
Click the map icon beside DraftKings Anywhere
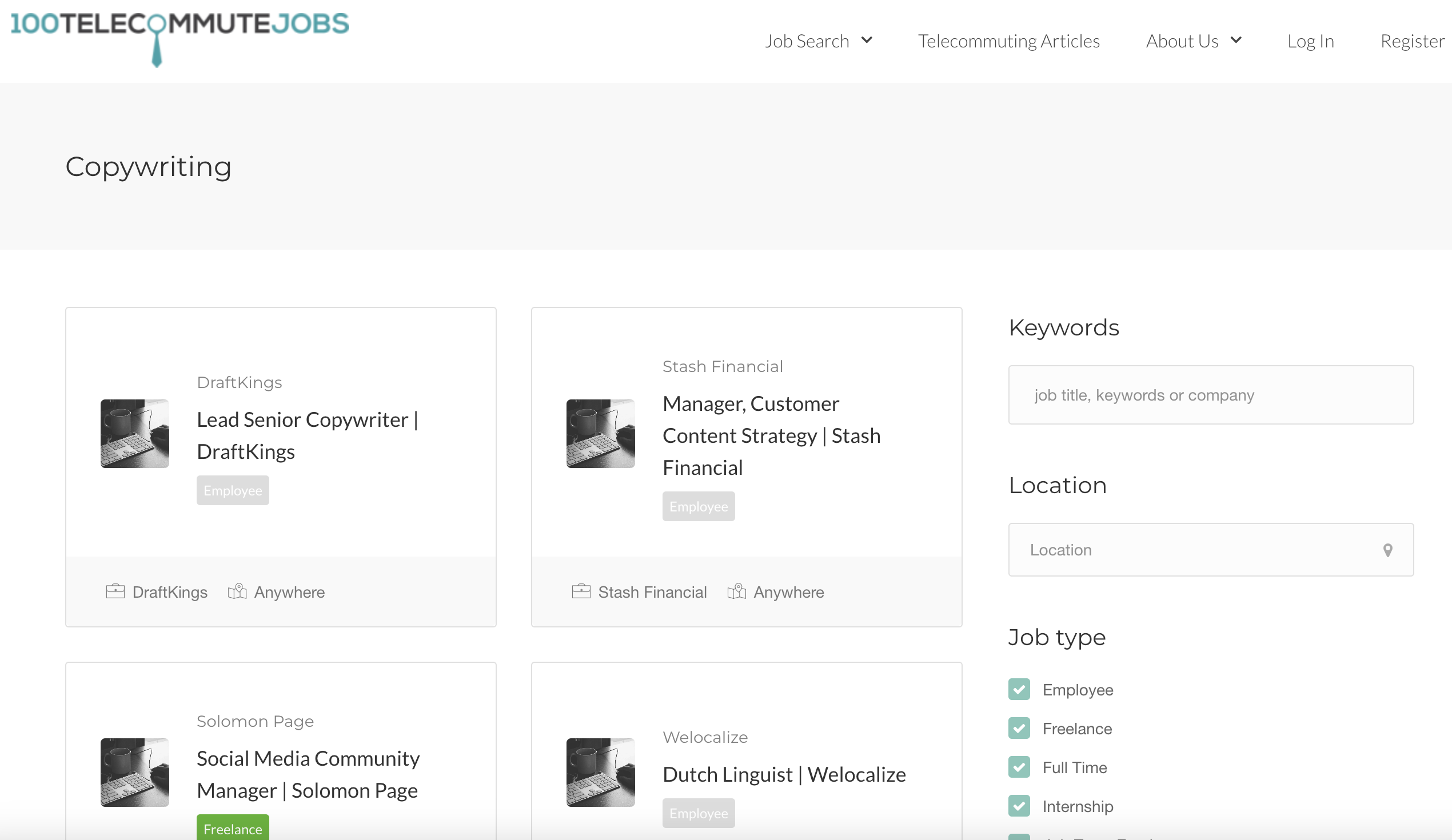pos(237,591)
